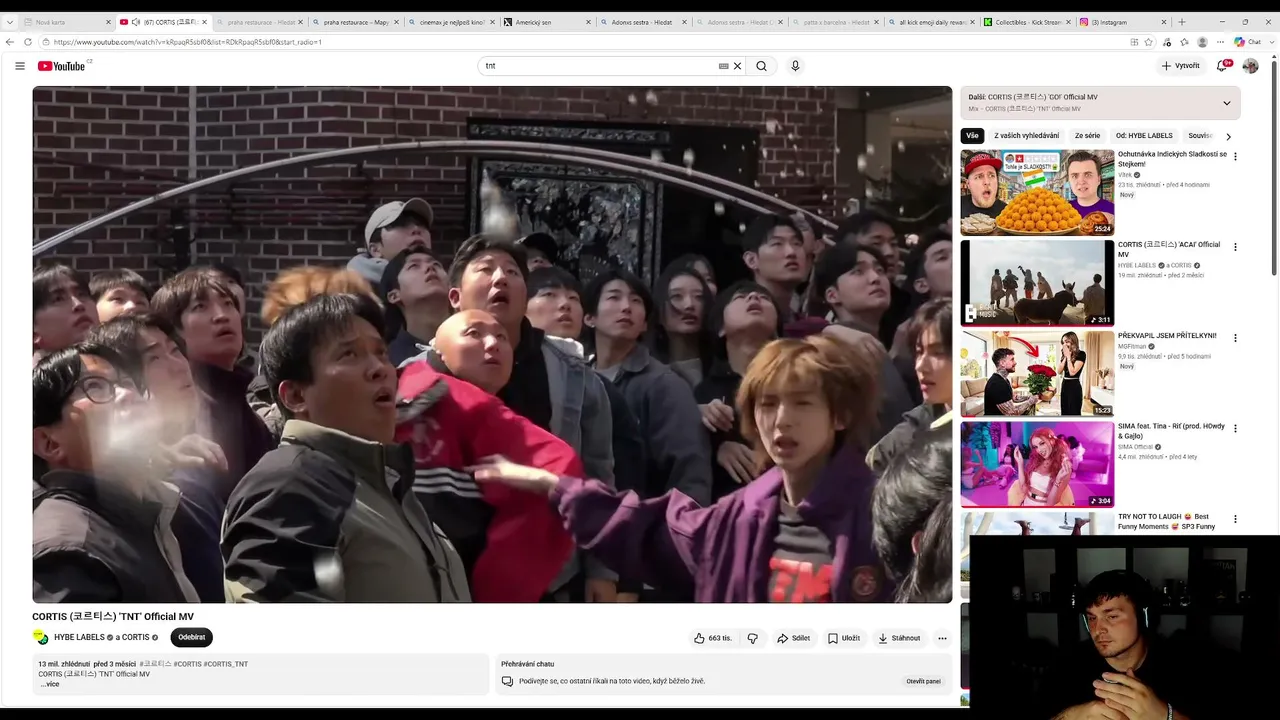This screenshot has height=720, width=1280.
Task: Open YouTube notifications bell
Action: 1222,66
